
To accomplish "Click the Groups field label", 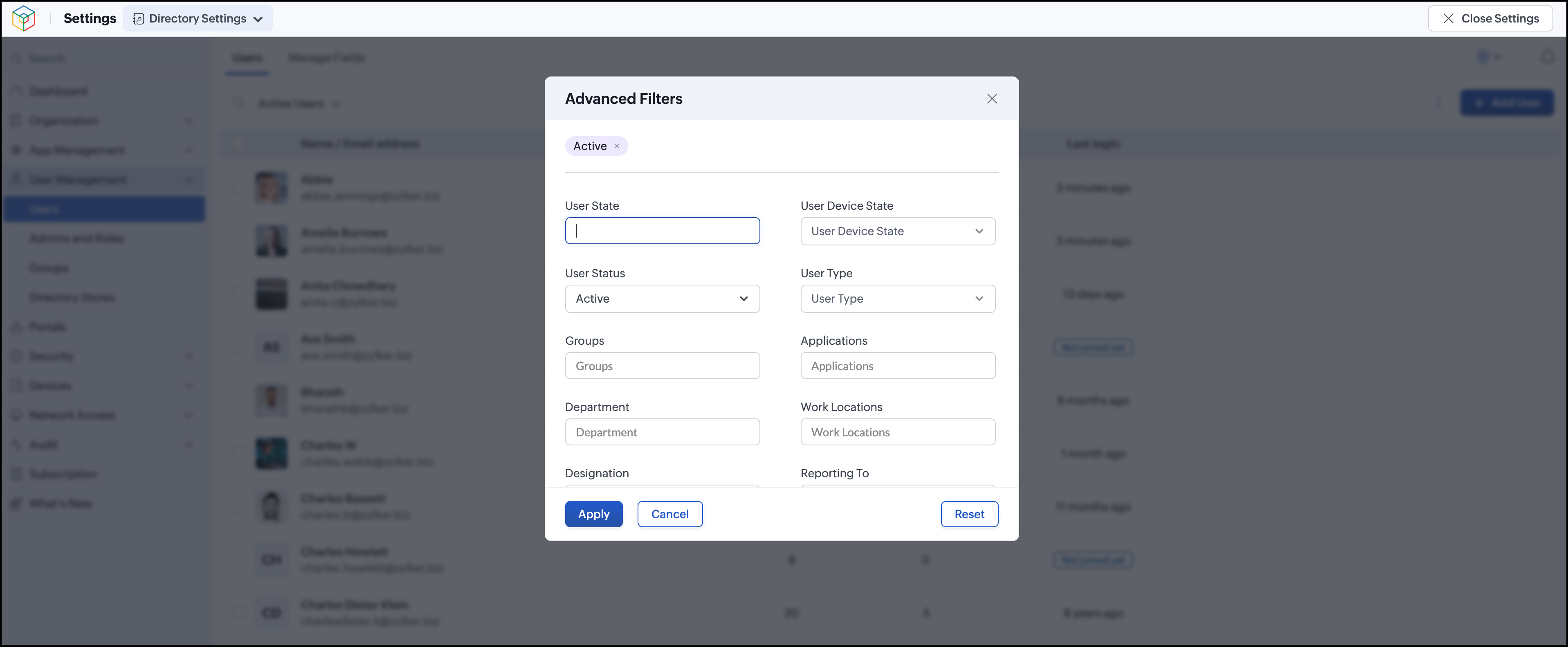I will tap(584, 341).
